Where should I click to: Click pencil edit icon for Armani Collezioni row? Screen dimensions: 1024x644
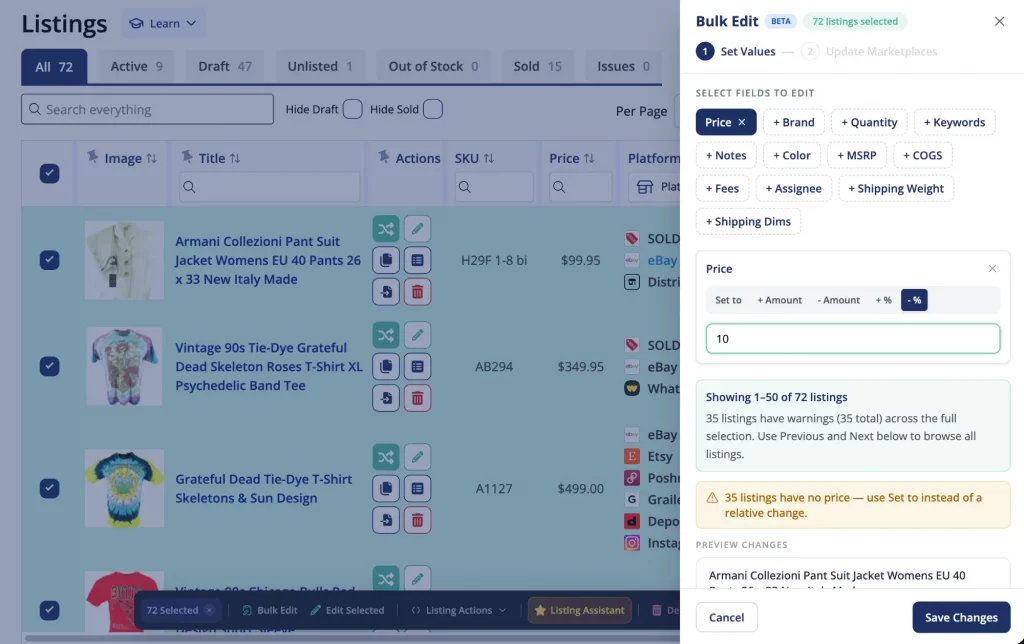point(417,229)
